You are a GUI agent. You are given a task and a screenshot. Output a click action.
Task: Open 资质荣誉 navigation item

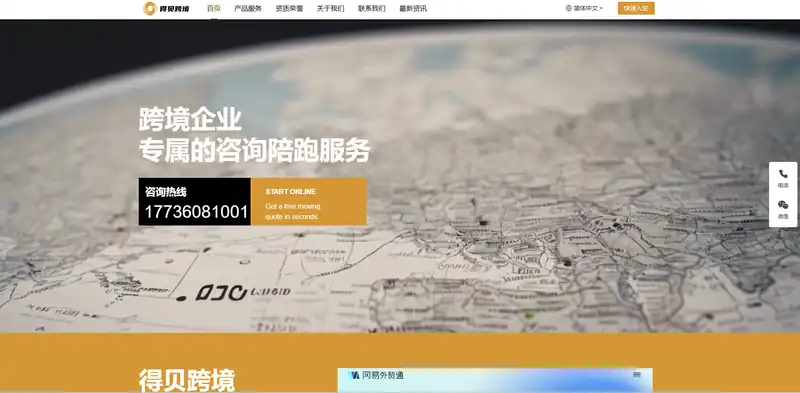[x=289, y=9]
